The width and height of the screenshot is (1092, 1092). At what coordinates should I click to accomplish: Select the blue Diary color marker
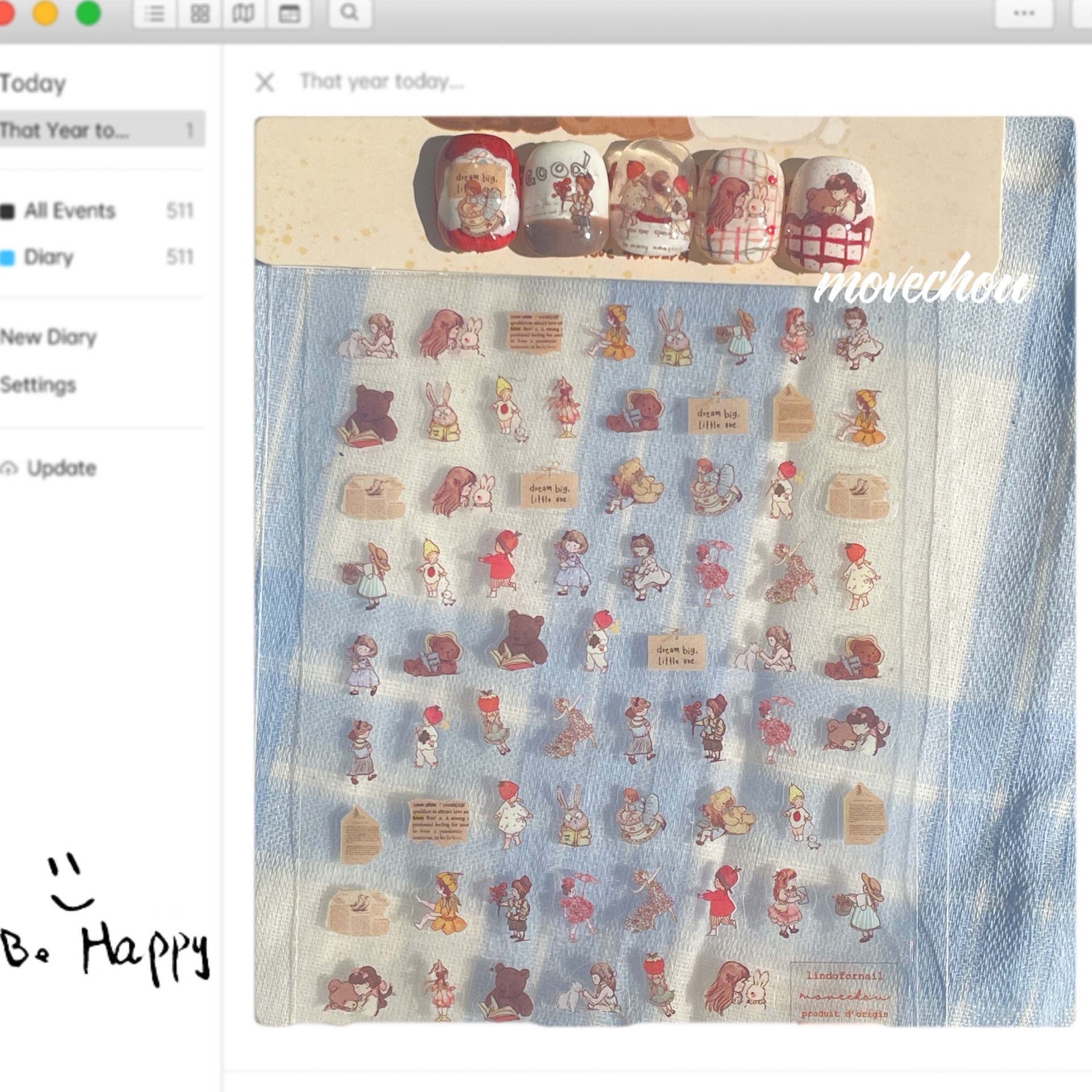click(7, 258)
